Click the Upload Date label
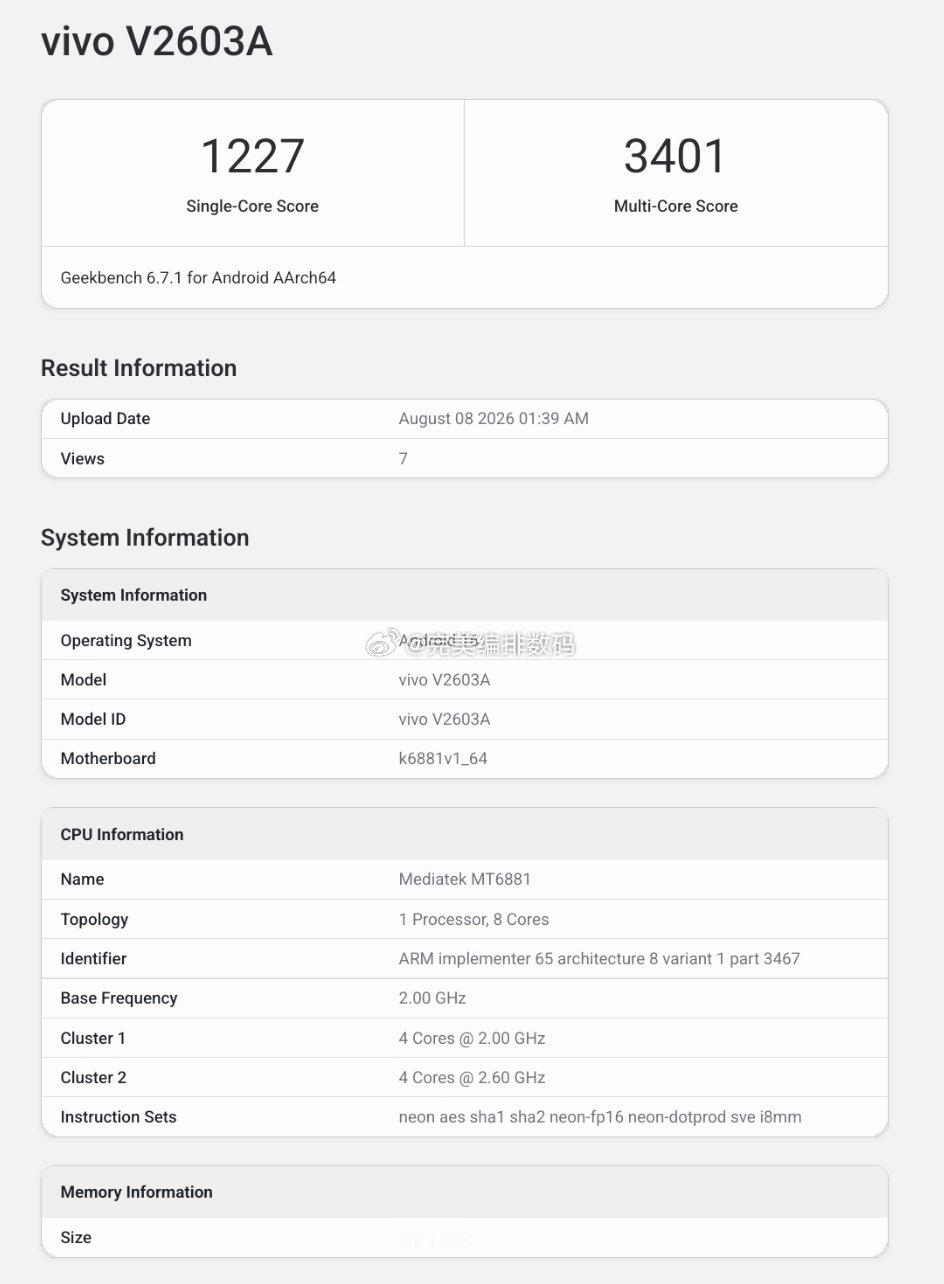 105,419
